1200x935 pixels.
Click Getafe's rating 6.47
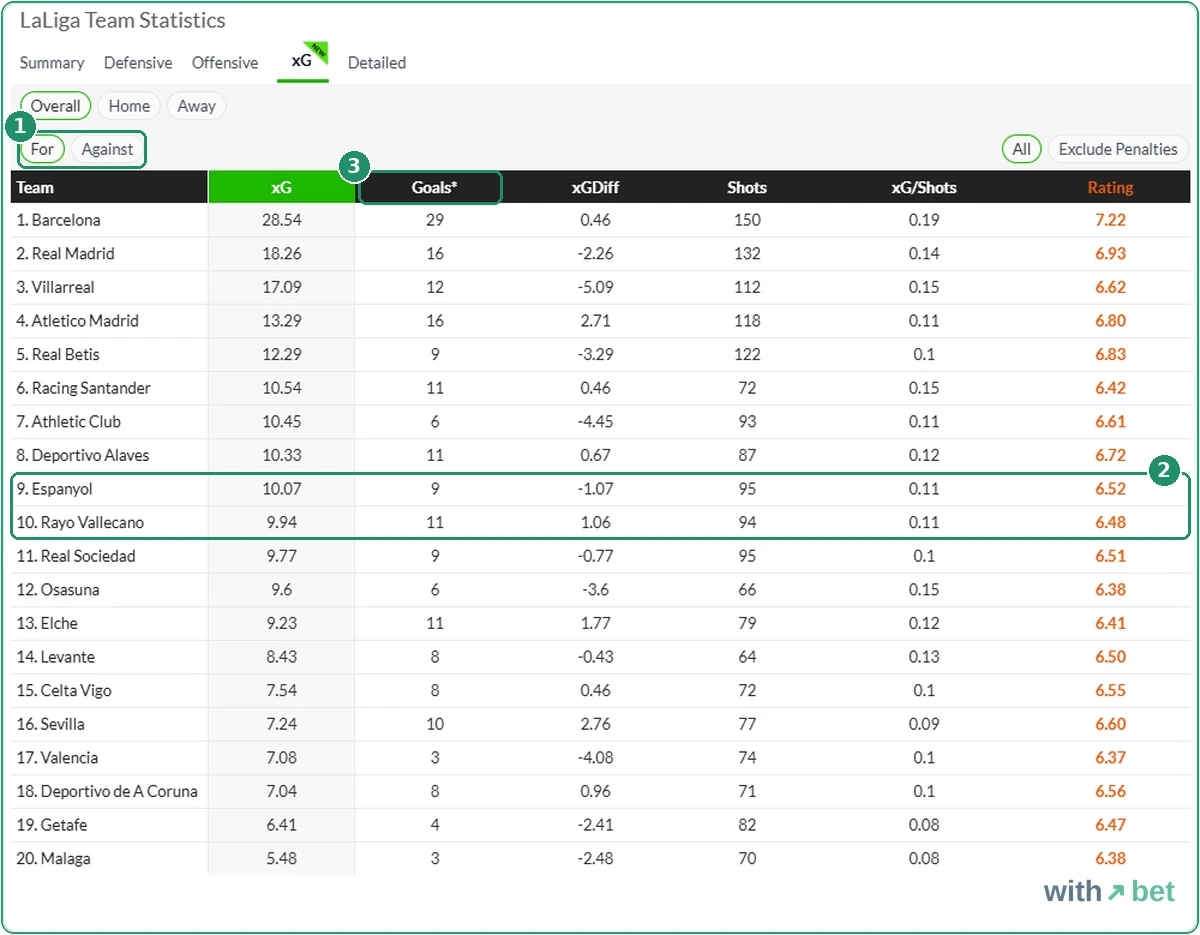click(1110, 825)
